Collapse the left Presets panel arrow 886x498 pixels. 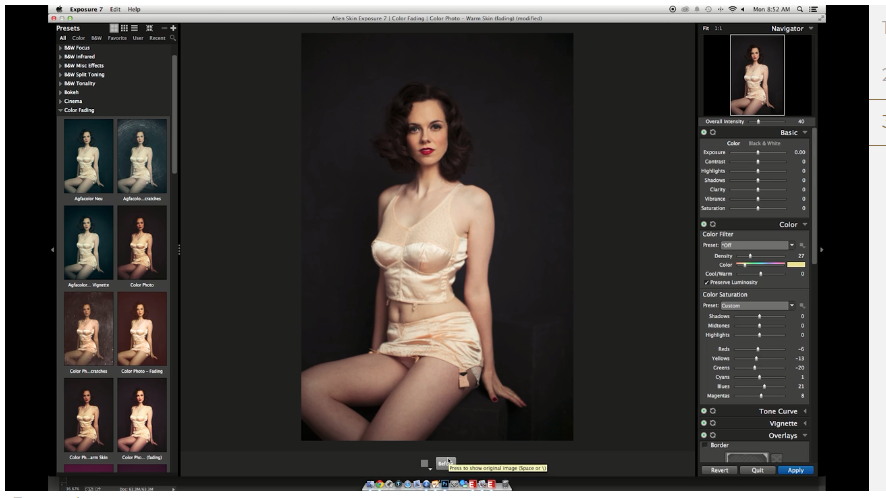point(53,249)
